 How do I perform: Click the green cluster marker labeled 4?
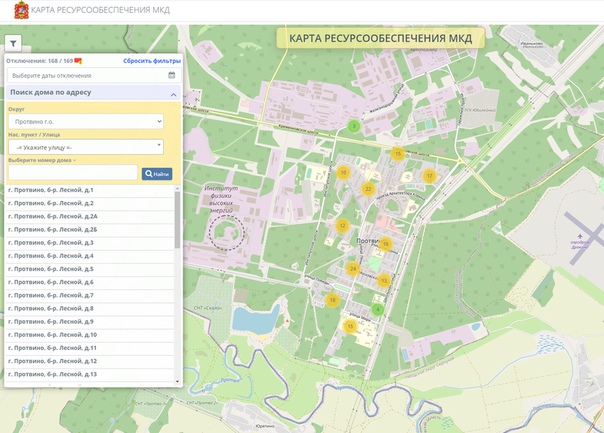(x=378, y=309)
